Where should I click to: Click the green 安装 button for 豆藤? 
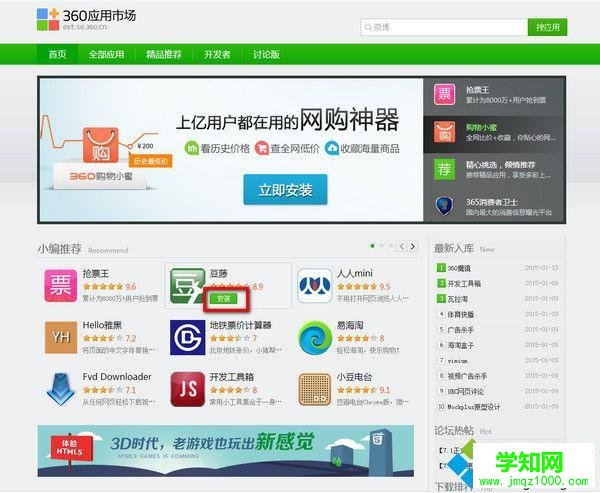tap(223, 299)
